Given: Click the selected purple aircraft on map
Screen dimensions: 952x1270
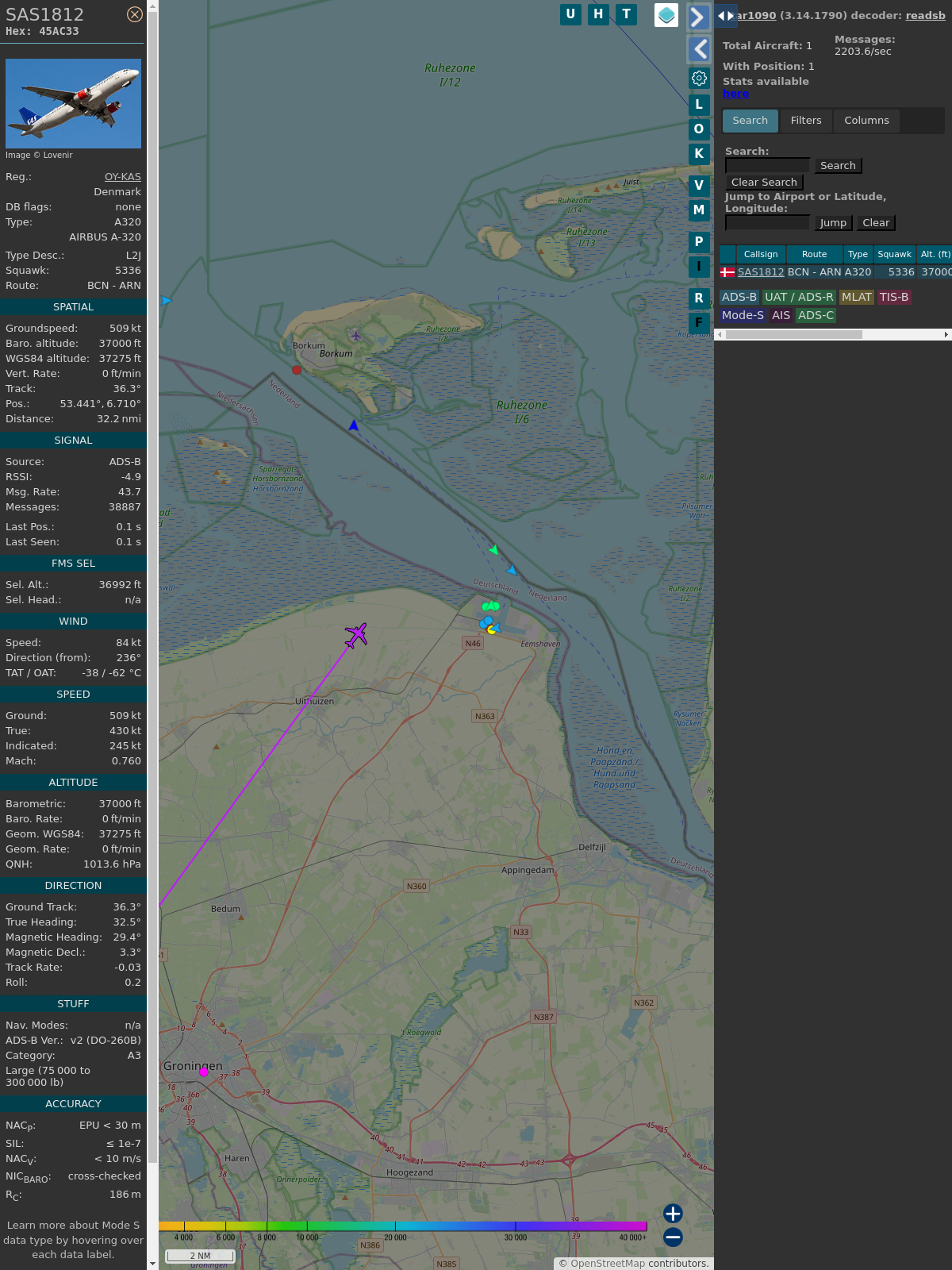Looking at the screenshot, I should coord(356,635).
